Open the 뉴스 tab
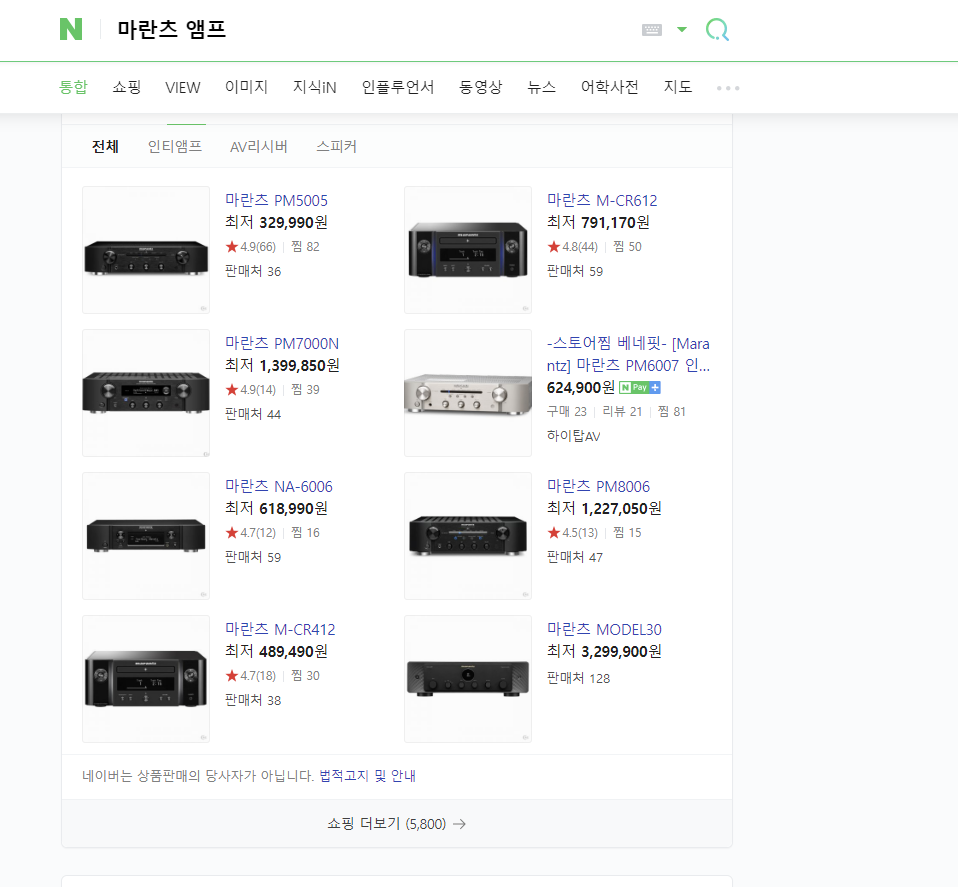Screen dimensions: 958x887 coord(541,87)
